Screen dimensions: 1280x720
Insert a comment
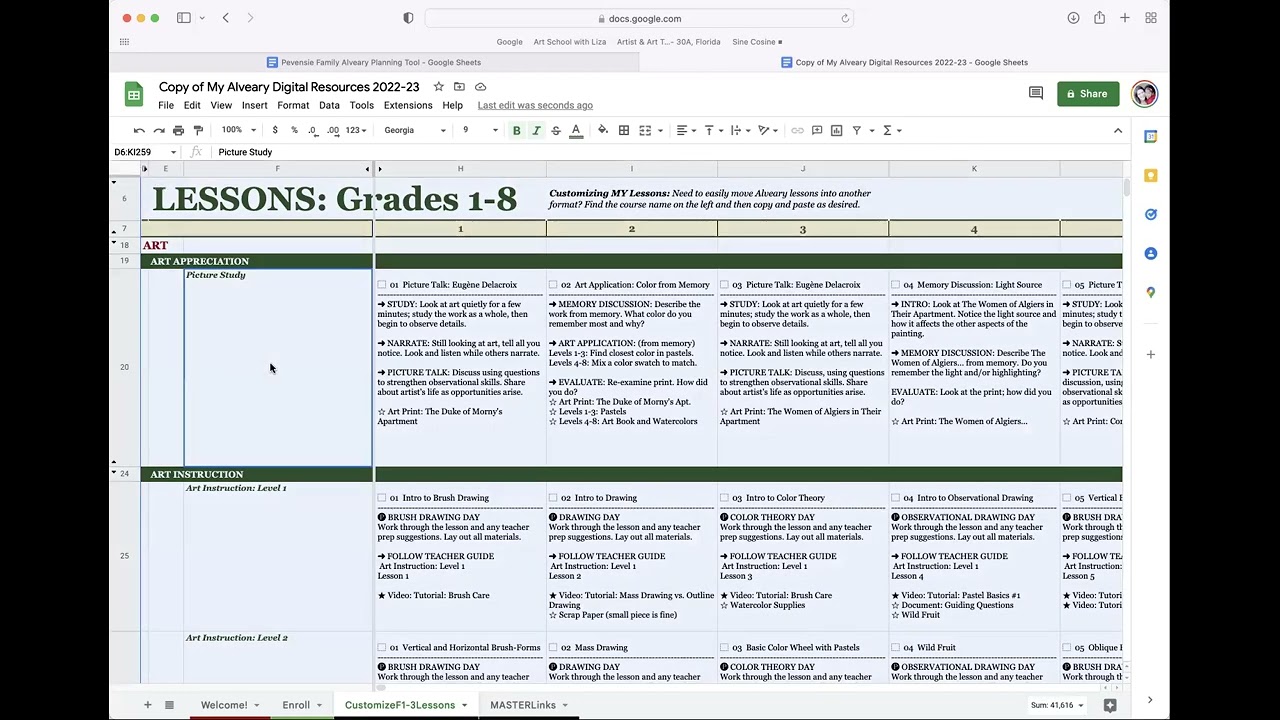(817, 130)
